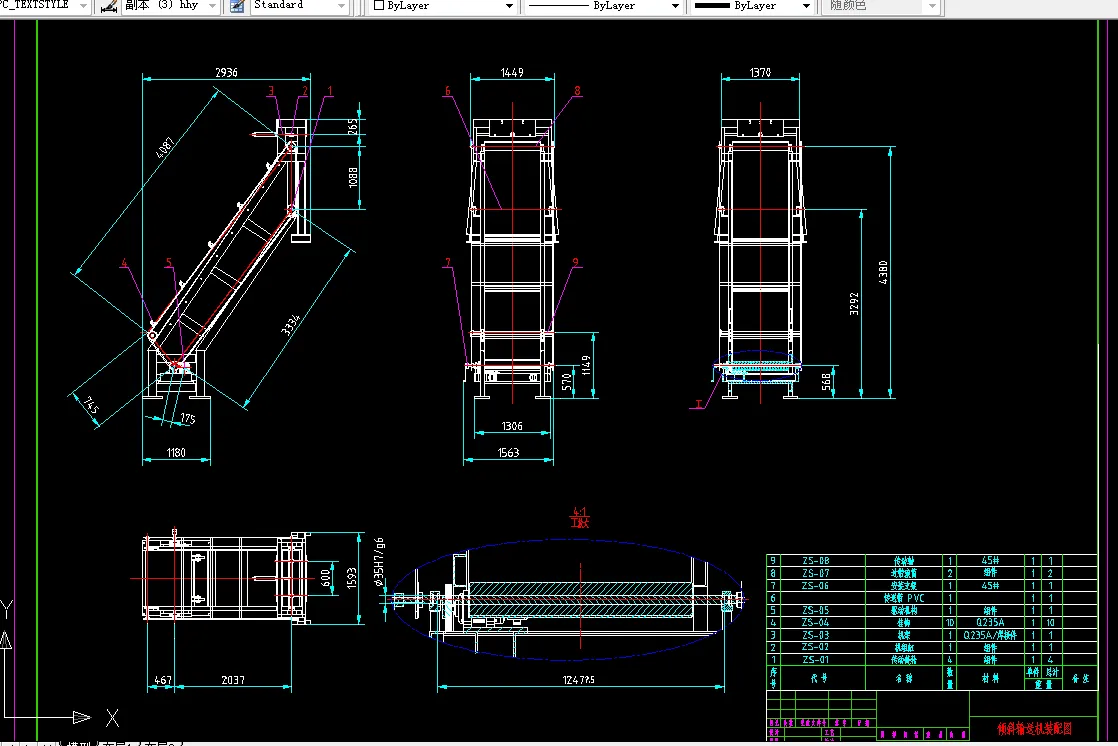Select the detail marker I near right view
Image resolution: width=1118 pixels, height=746 pixels.
click(x=699, y=404)
